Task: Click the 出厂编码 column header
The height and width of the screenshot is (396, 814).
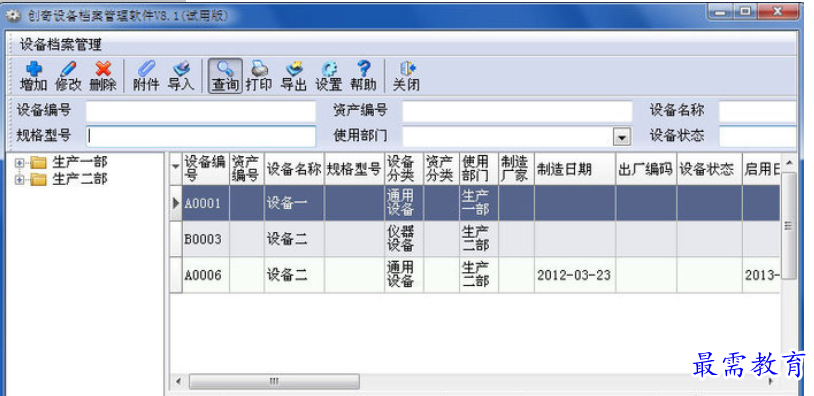Action: pos(646,169)
